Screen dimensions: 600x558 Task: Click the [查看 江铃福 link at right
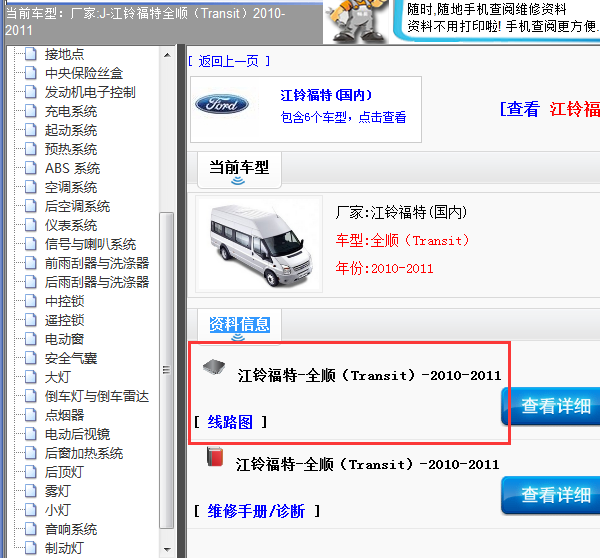(550, 109)
